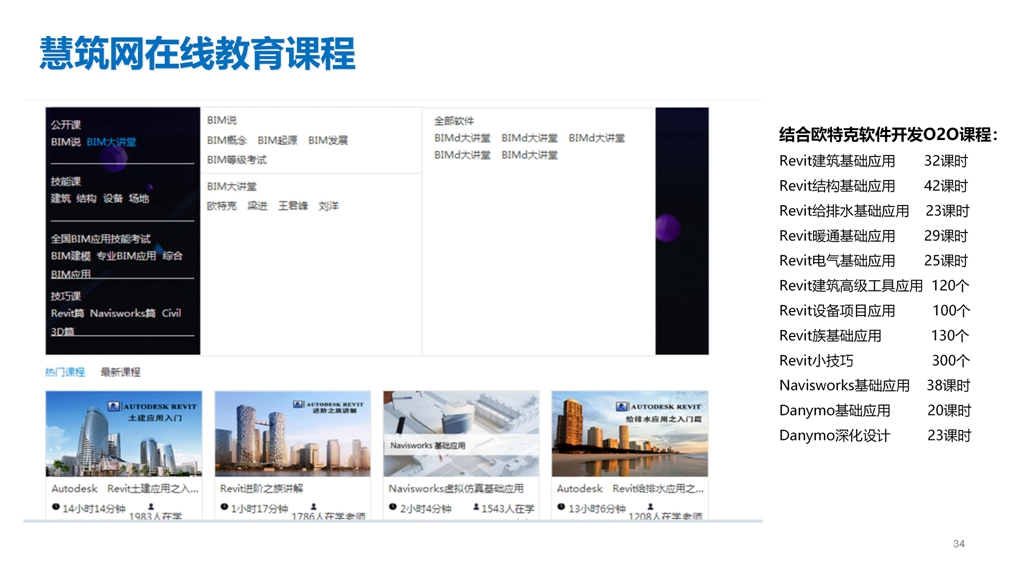Switch to the 最新课程 tab

click(120, 372)
